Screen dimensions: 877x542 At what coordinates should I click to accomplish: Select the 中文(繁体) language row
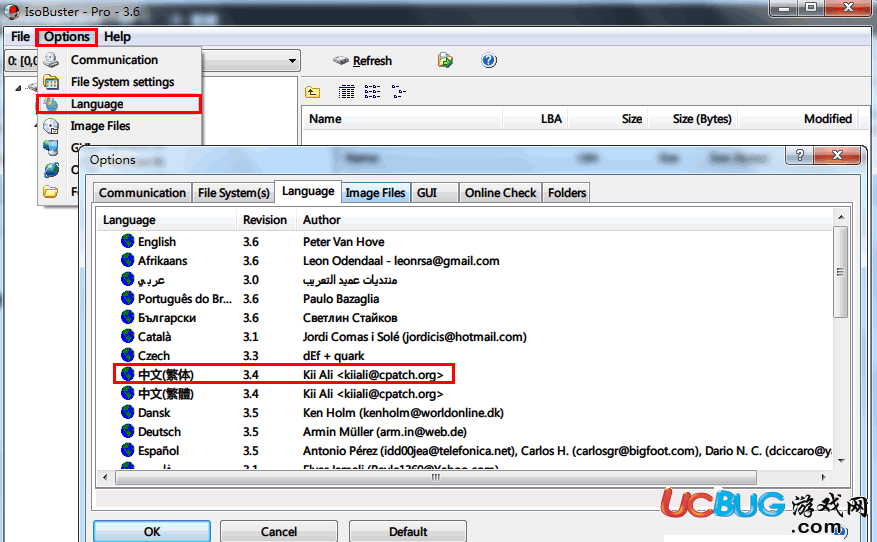(464, 375)
